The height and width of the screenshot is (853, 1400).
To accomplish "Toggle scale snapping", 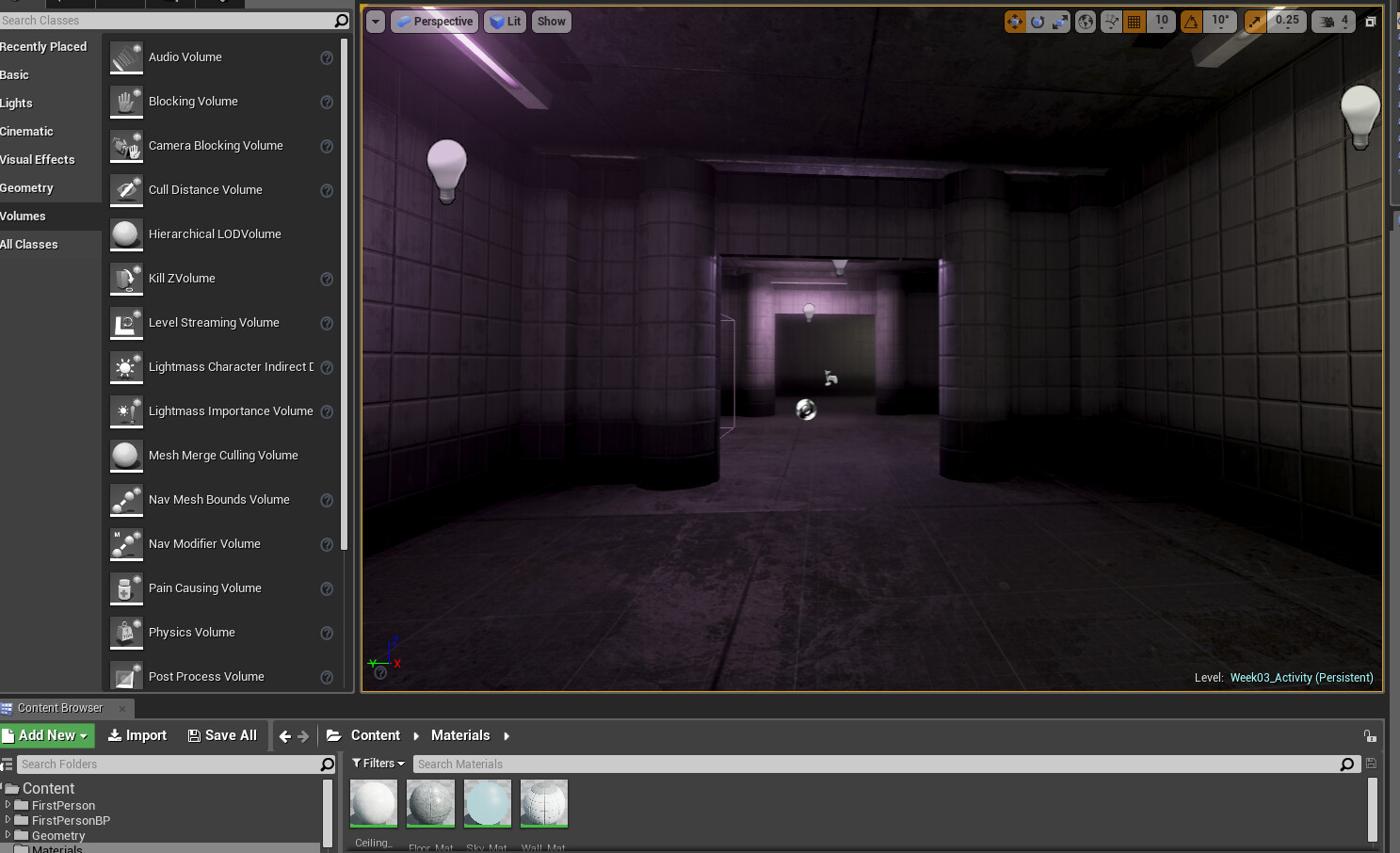I will [x=1255, y=21].
